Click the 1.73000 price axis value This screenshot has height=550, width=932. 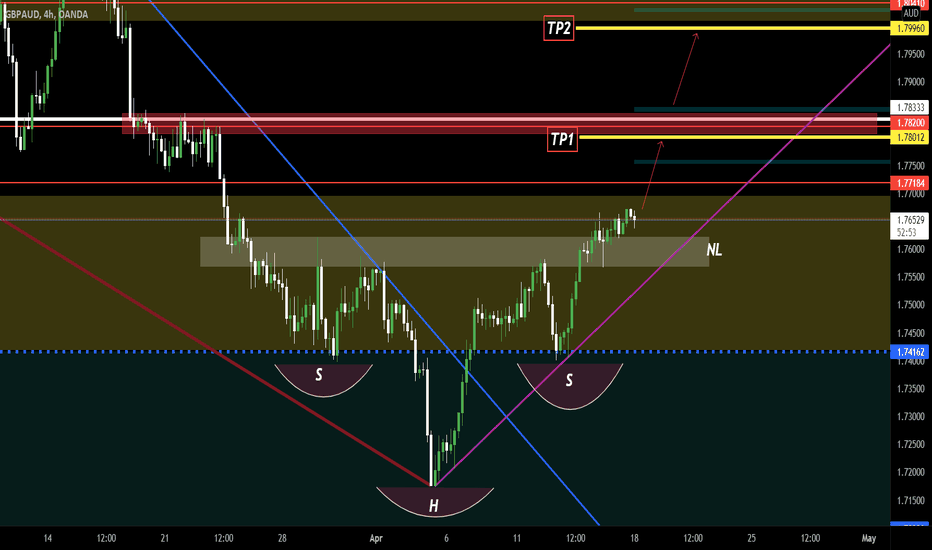(x=911, y=417)
